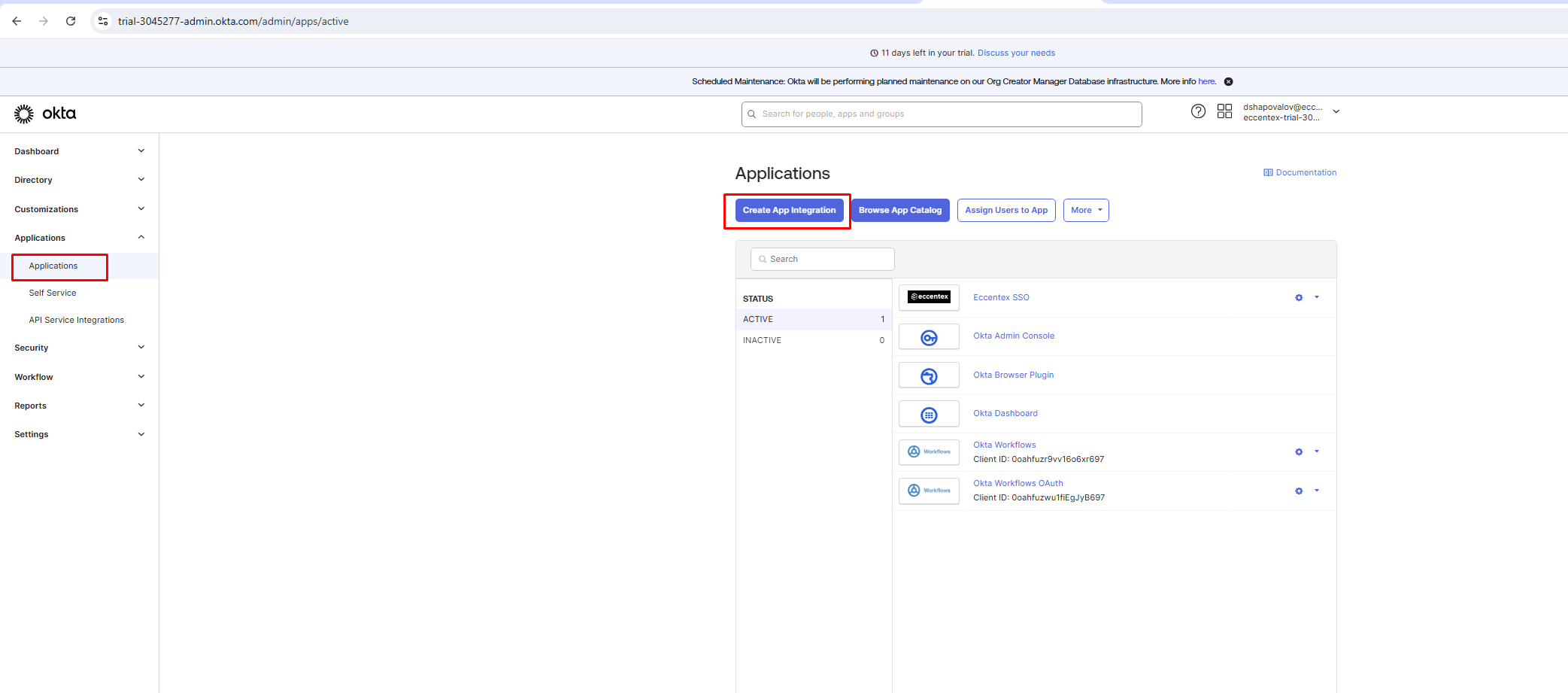1568x693 pixels.
Task: Open the Eccentex SSO application link
Action: (x=1001, y=297)
